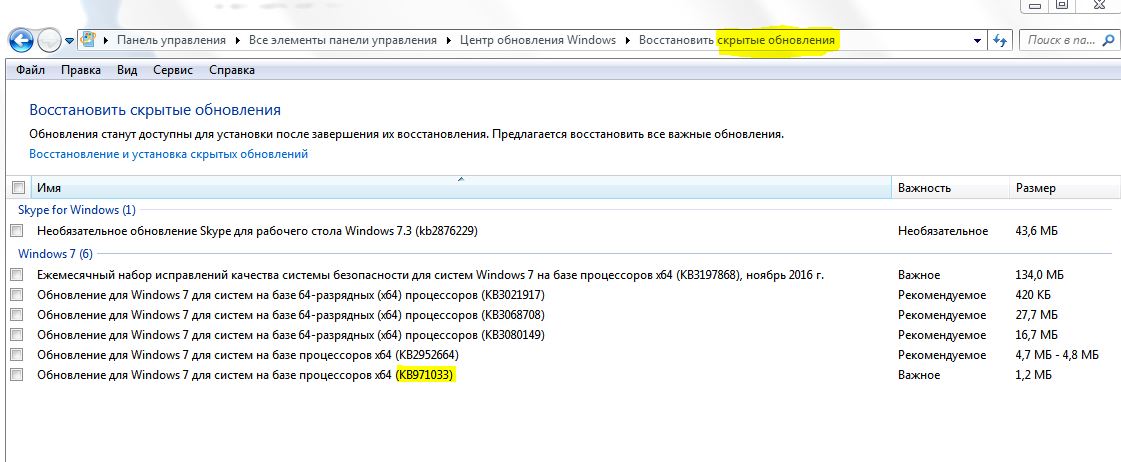Click the '27,7 МБ' size value

pos(1037,315)
